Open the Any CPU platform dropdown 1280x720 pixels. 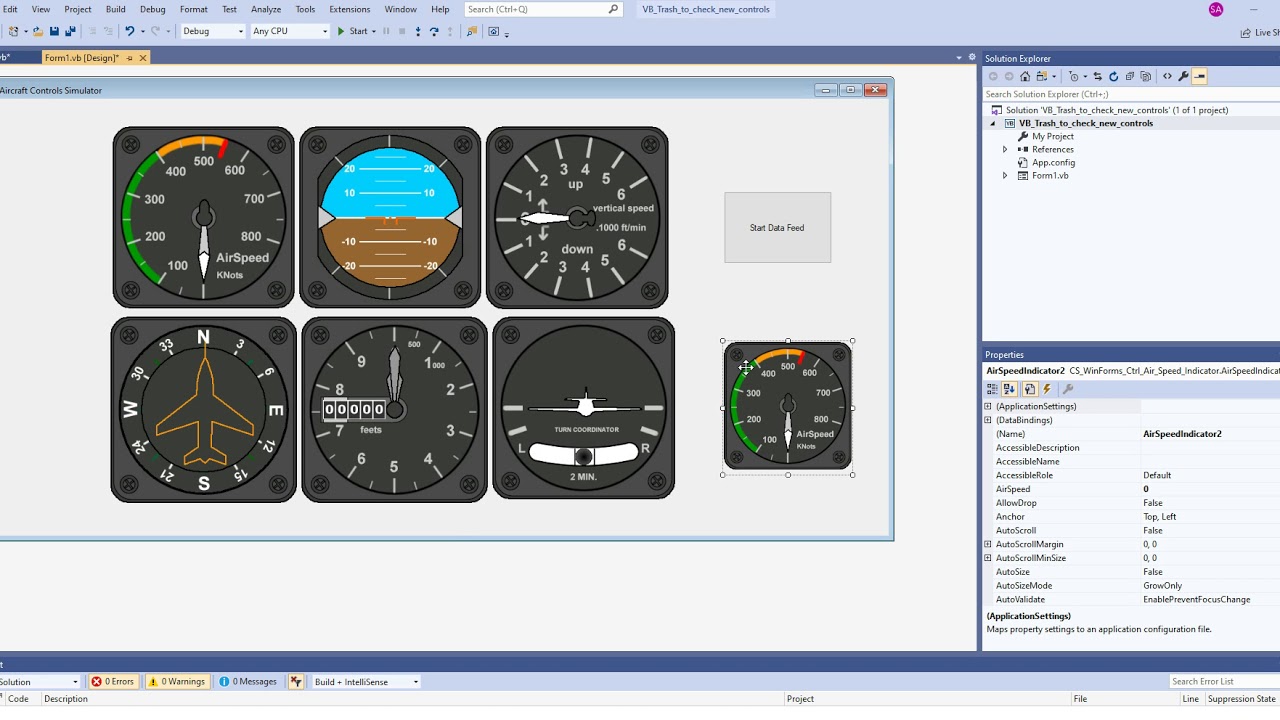point(290,31)
